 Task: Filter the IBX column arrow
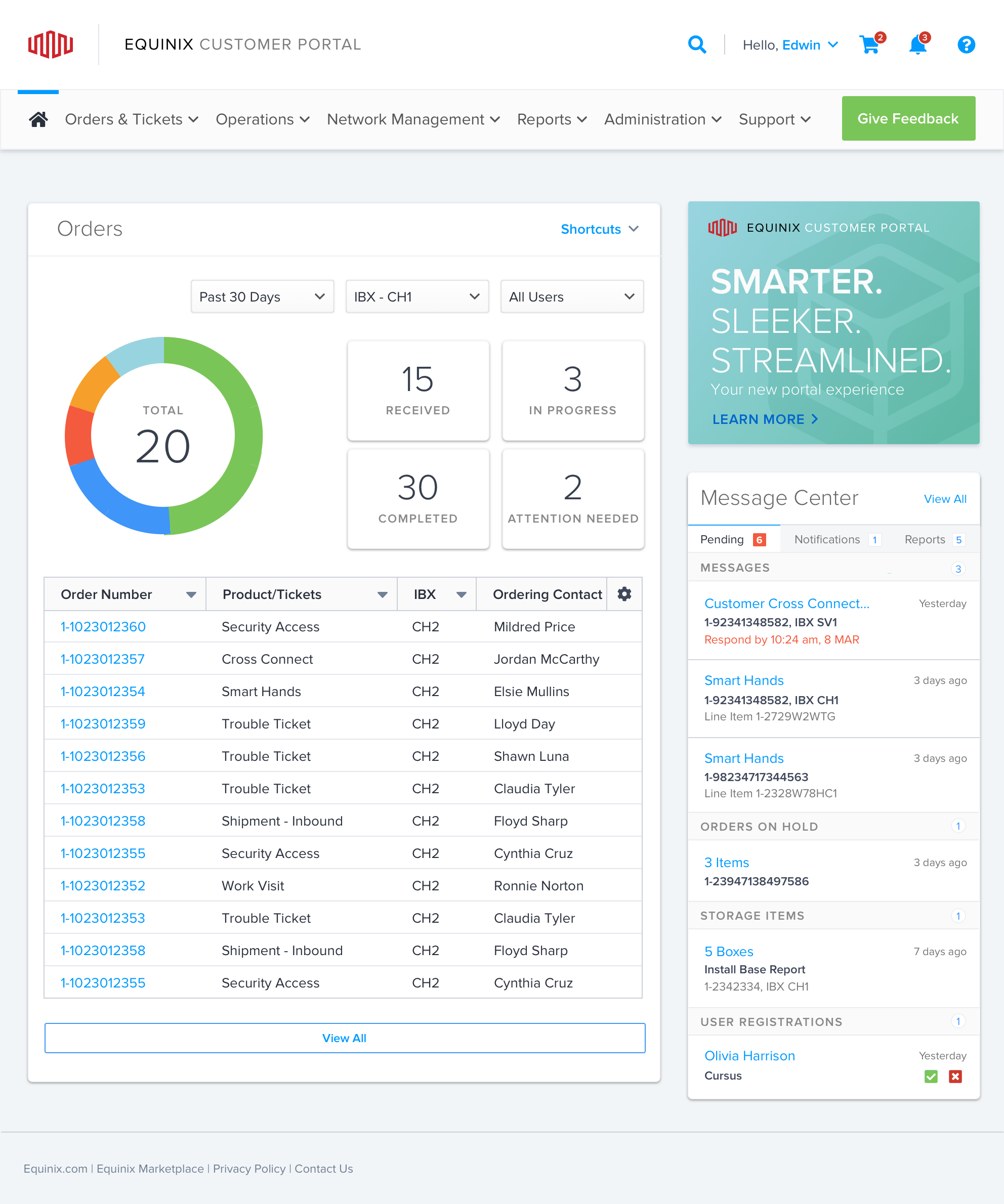pos(461,594)
